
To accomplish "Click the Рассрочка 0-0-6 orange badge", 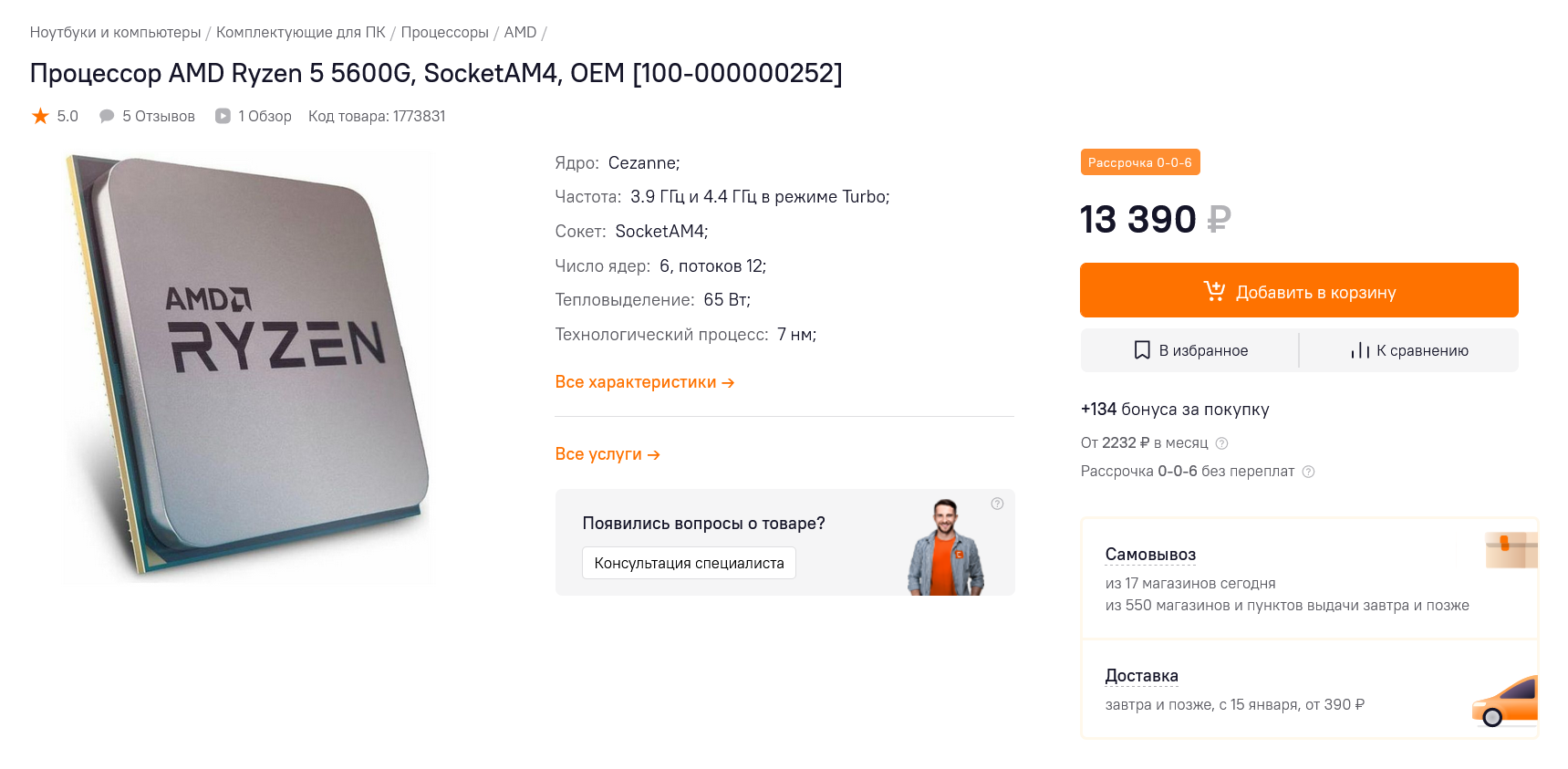I will tap(1139, 162).
